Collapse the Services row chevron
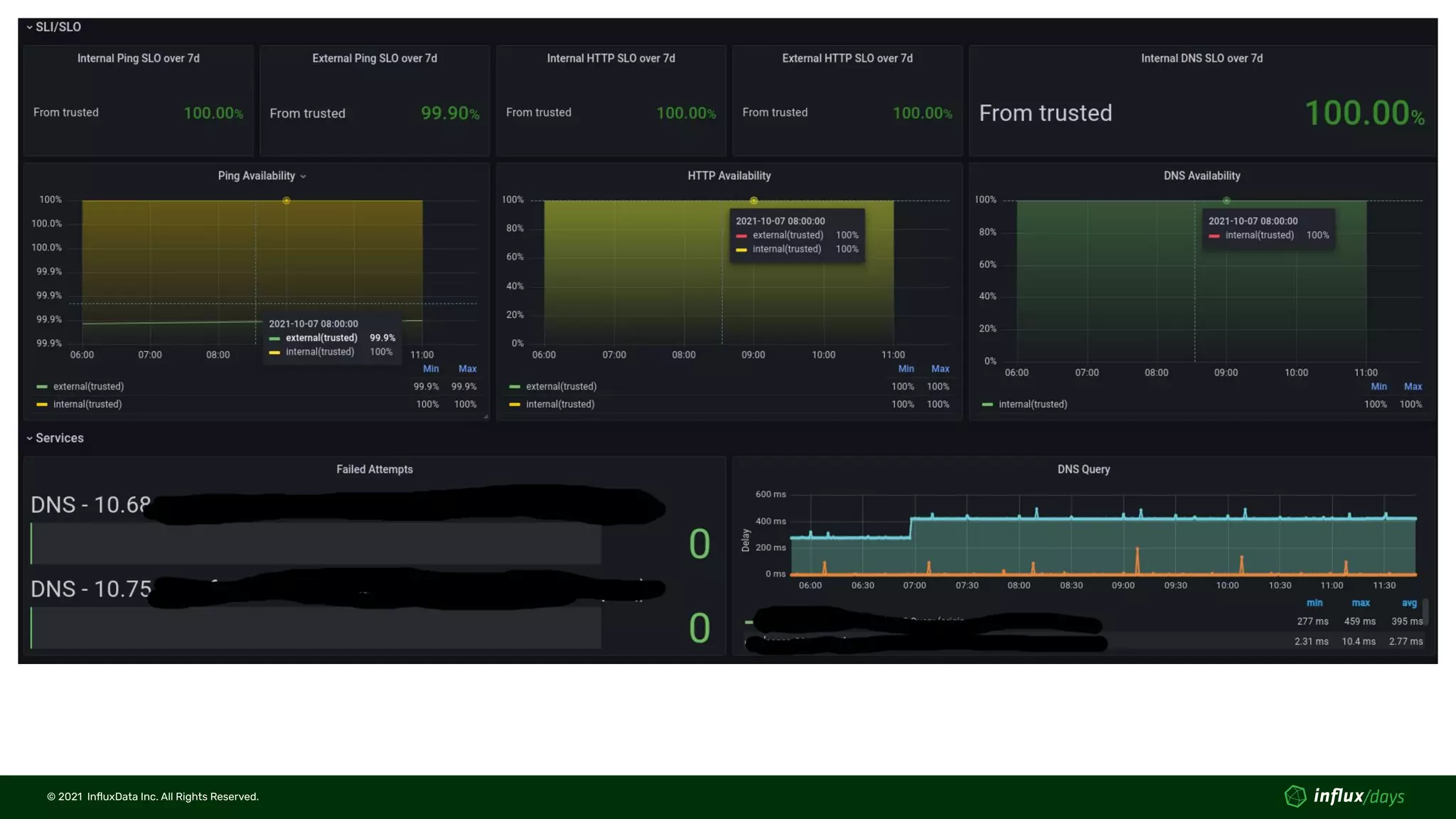 coord(29,438)
